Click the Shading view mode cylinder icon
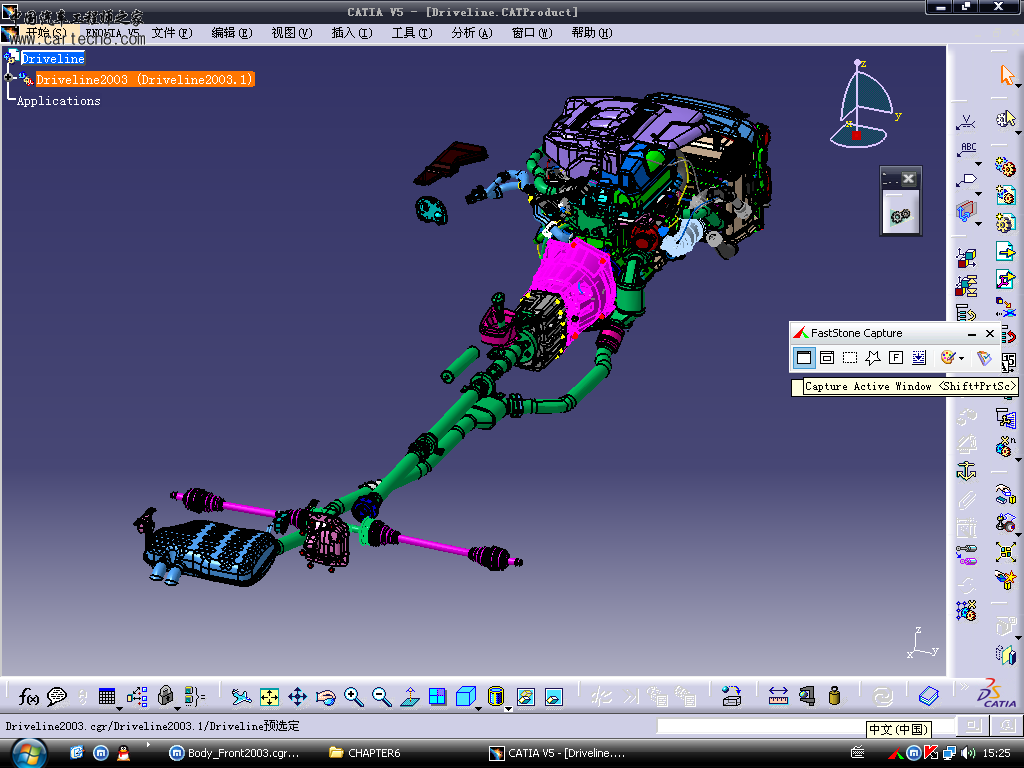Viewport: 1024px width, 768px height. point(496,696)
